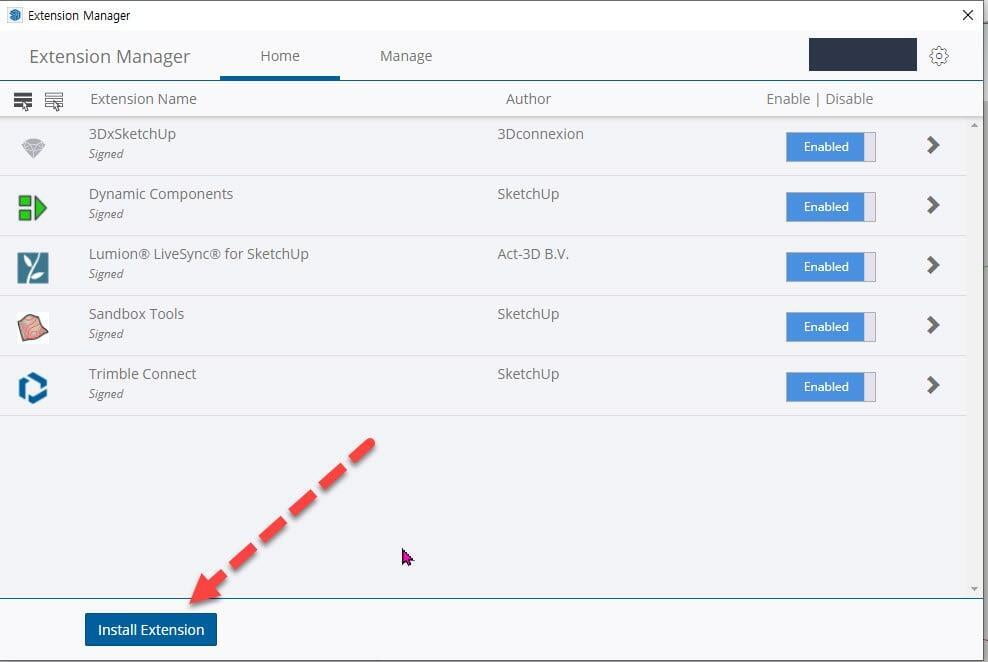Click the 3Dconnexion author text

click(x=540, y=134)
